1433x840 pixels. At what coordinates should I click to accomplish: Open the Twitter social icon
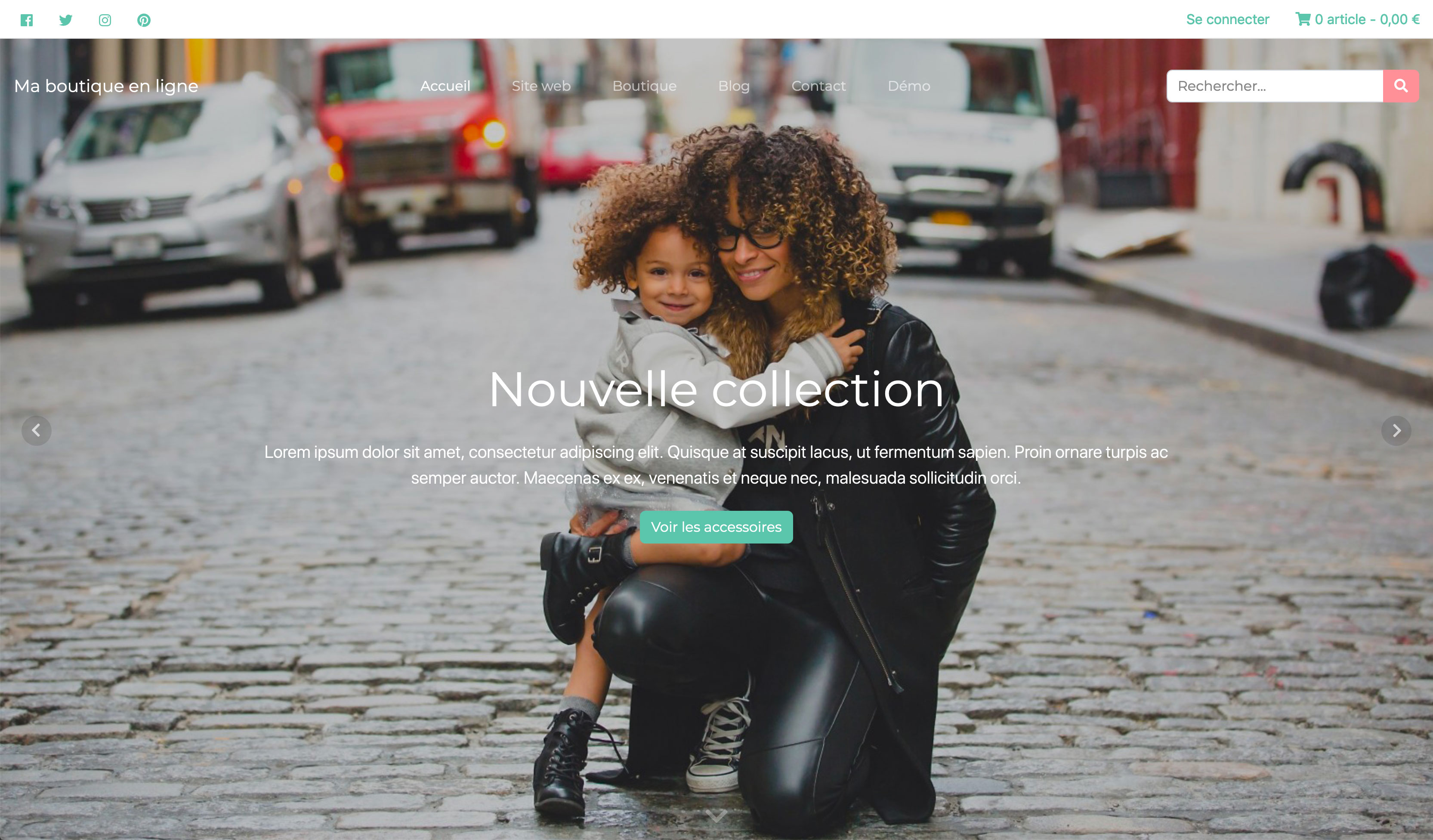coord(66,21)
